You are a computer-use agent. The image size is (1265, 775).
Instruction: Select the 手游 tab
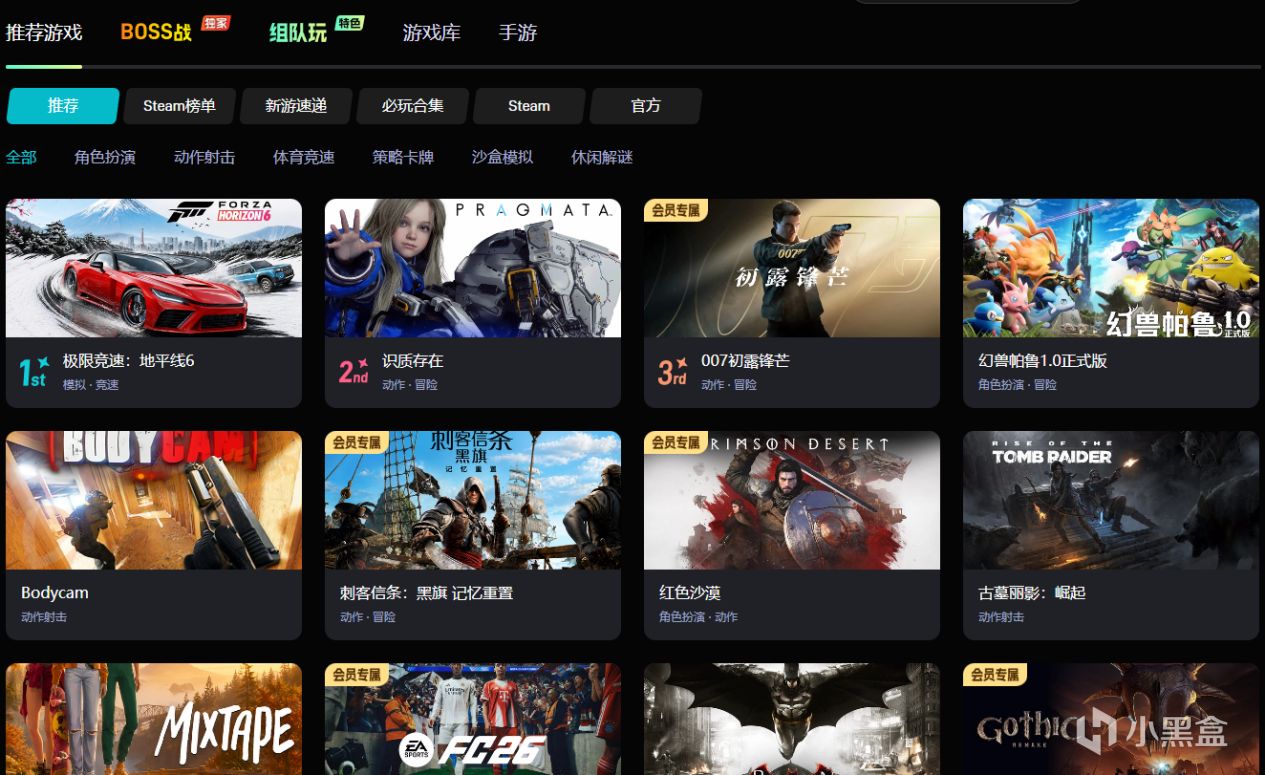coord(518,32)
